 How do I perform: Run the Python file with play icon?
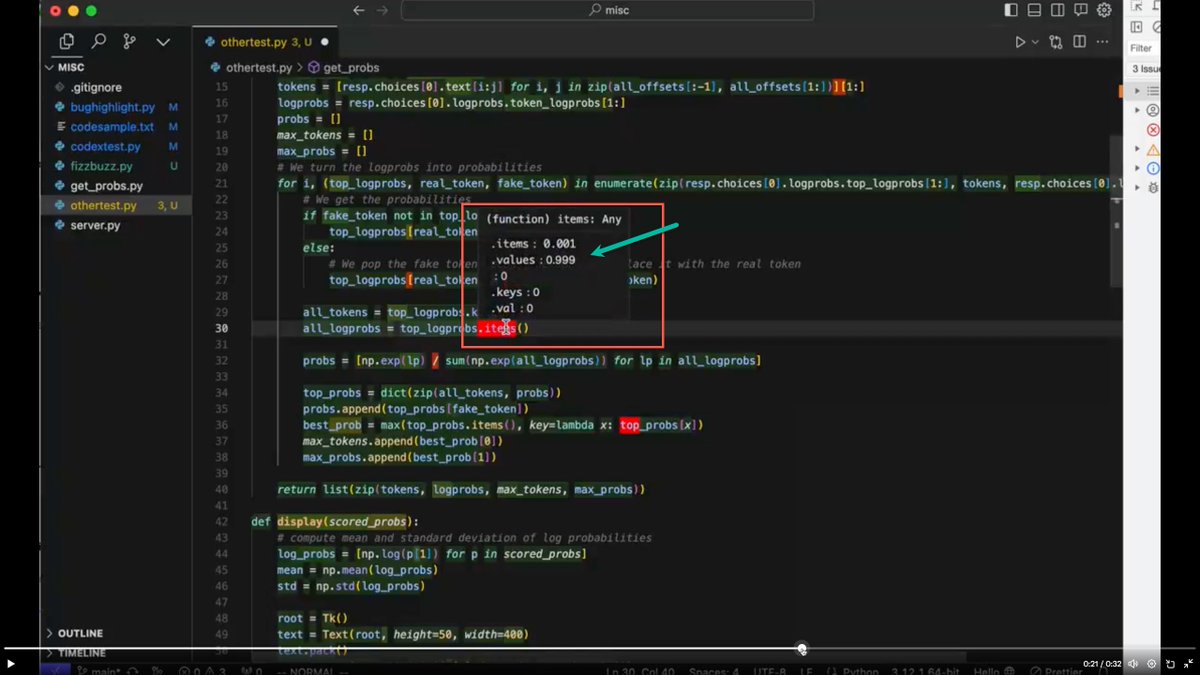(1020, 42)
